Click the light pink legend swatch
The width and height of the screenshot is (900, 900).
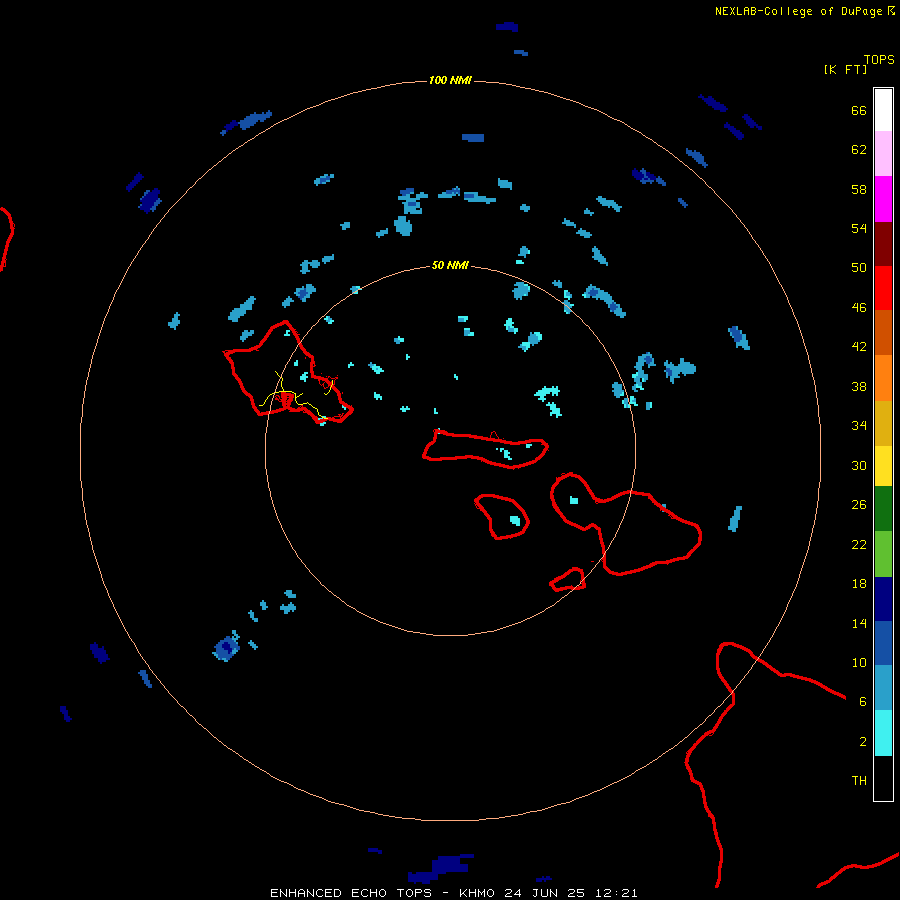[x=883, y=154]
